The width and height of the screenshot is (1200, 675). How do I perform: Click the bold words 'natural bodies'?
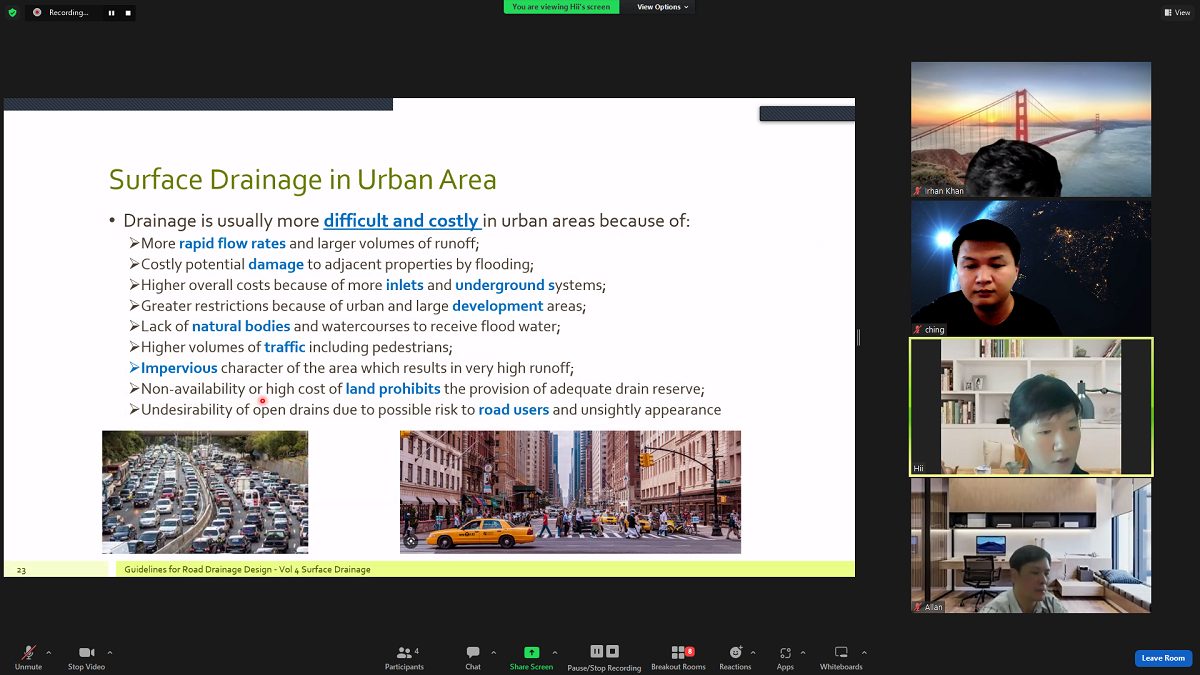click(241, 326)
